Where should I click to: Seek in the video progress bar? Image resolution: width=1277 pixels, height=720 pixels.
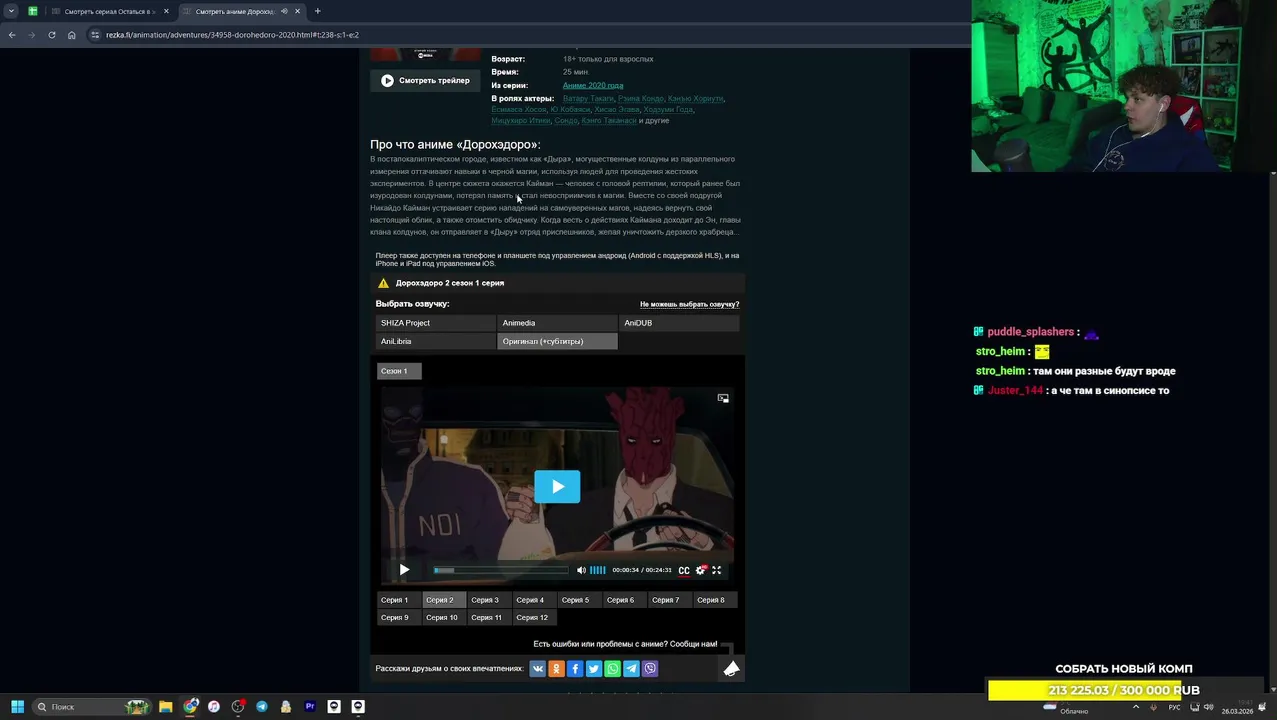(501, 570)
